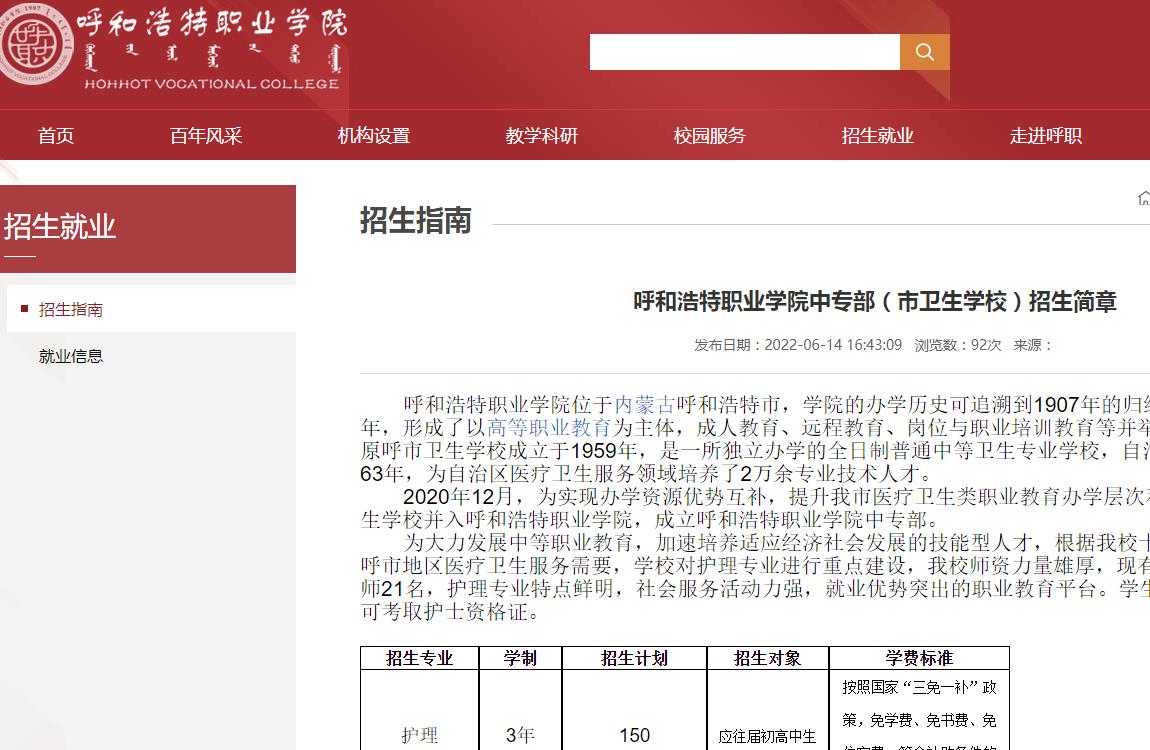Follow the 内蒙古 hyperlink in the article
The image size is (1150, 750).
[x=645, y=405]
